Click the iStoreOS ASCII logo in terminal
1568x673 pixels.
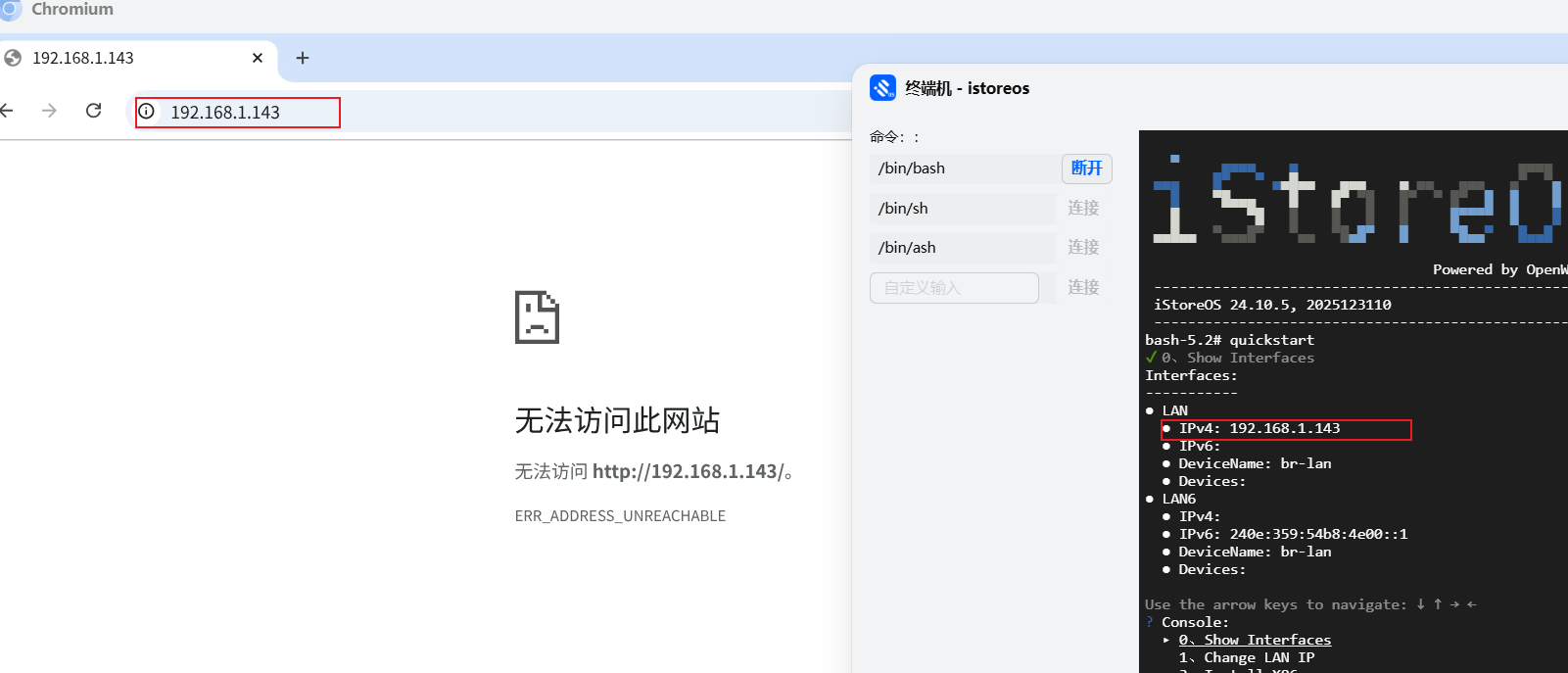click(1356, 200)
